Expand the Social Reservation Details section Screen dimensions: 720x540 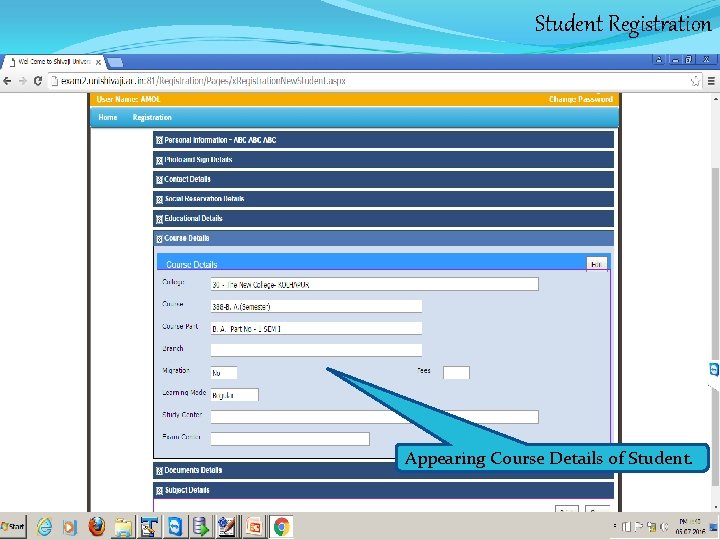tap(383, 199)
